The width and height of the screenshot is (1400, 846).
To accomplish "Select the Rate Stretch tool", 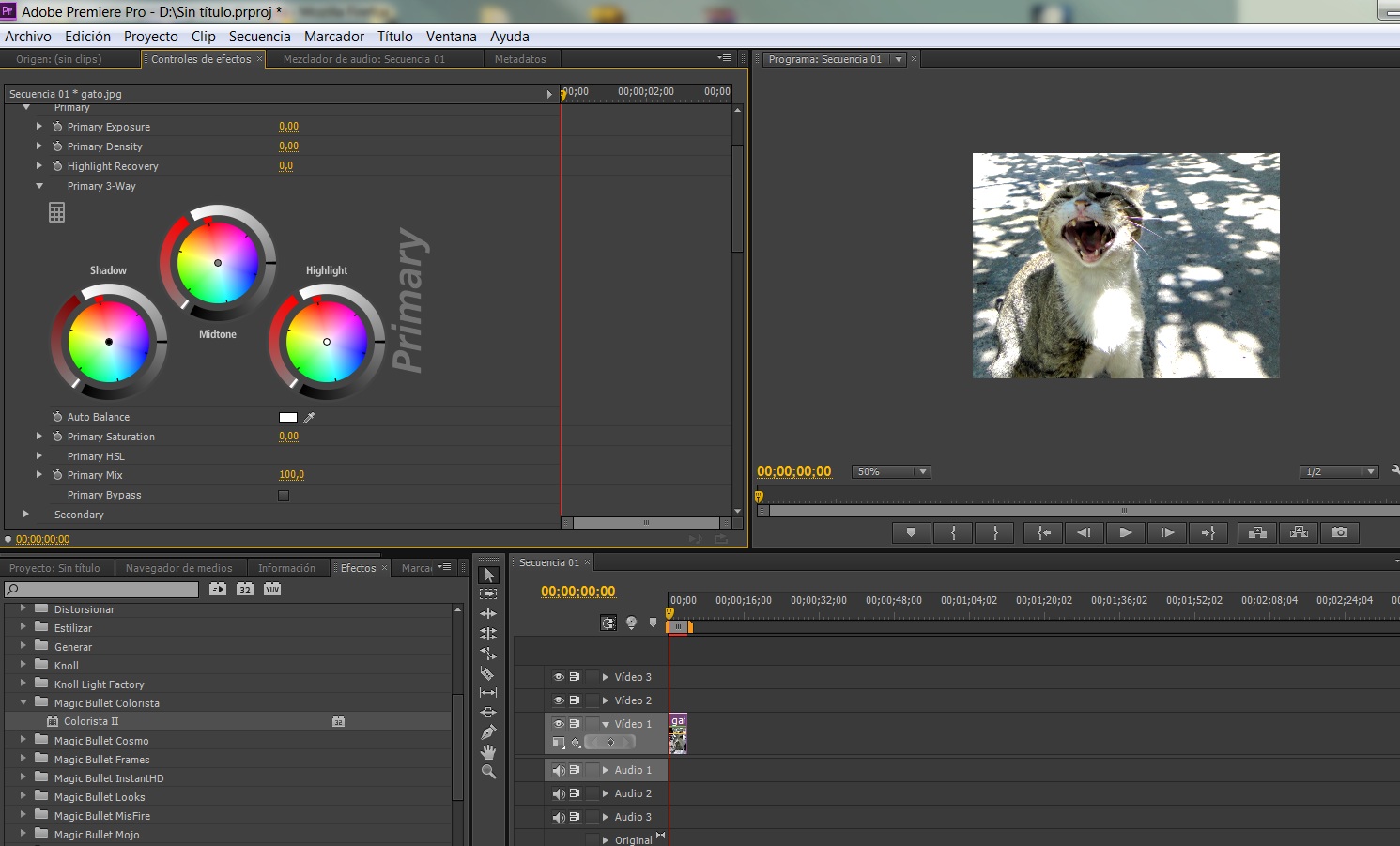I will [488, 654].
